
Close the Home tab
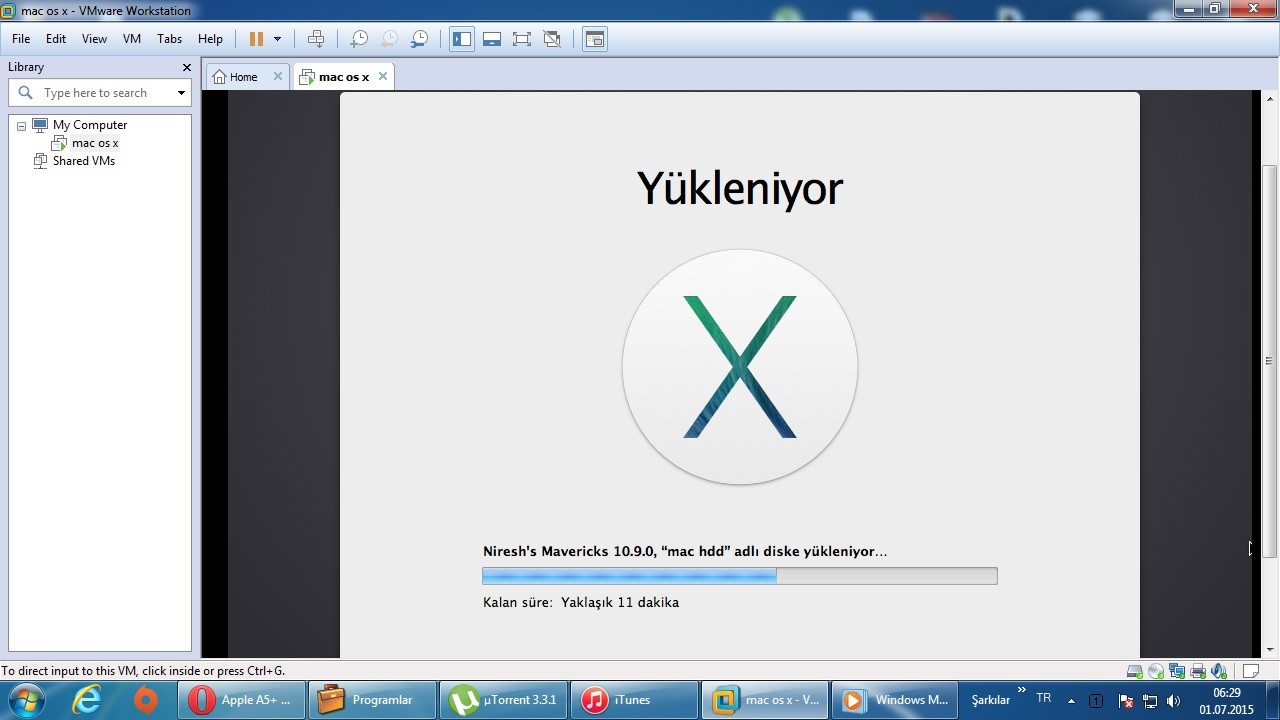click(278, 76)
